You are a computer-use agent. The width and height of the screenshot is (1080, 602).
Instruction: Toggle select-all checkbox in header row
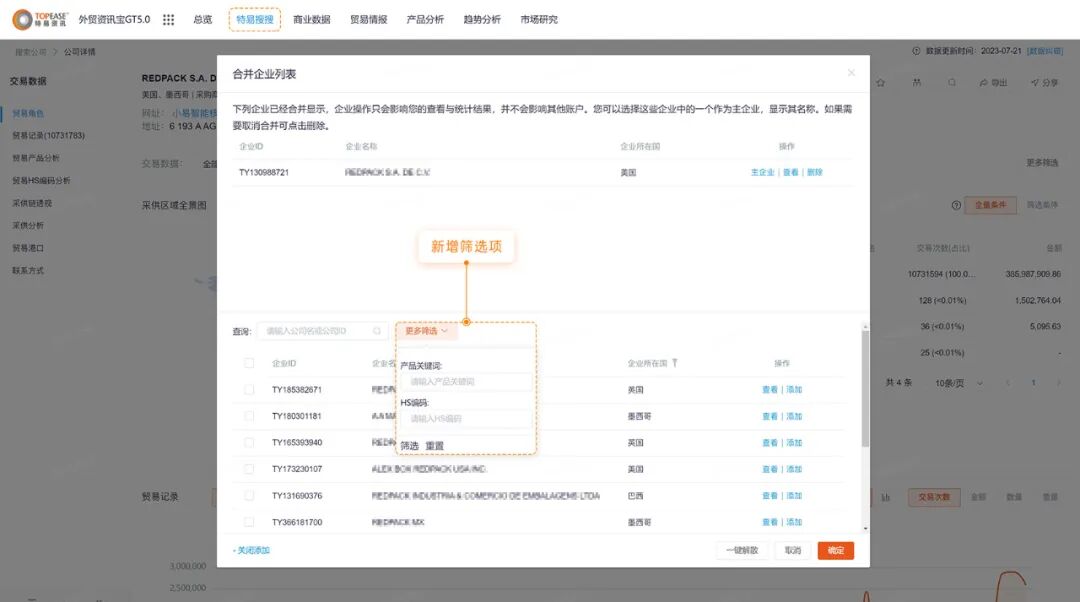[249, 363]
